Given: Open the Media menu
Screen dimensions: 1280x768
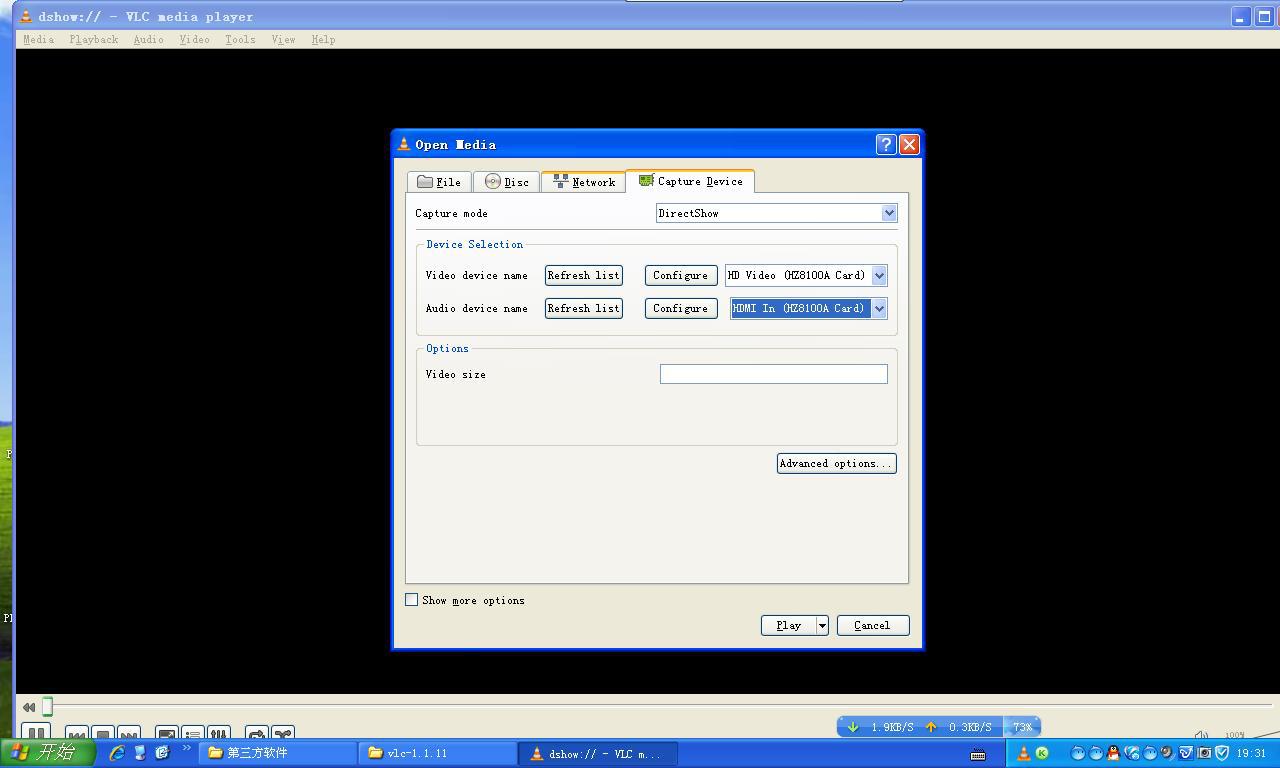Looking at the screenshot, I should pos(38,40).
